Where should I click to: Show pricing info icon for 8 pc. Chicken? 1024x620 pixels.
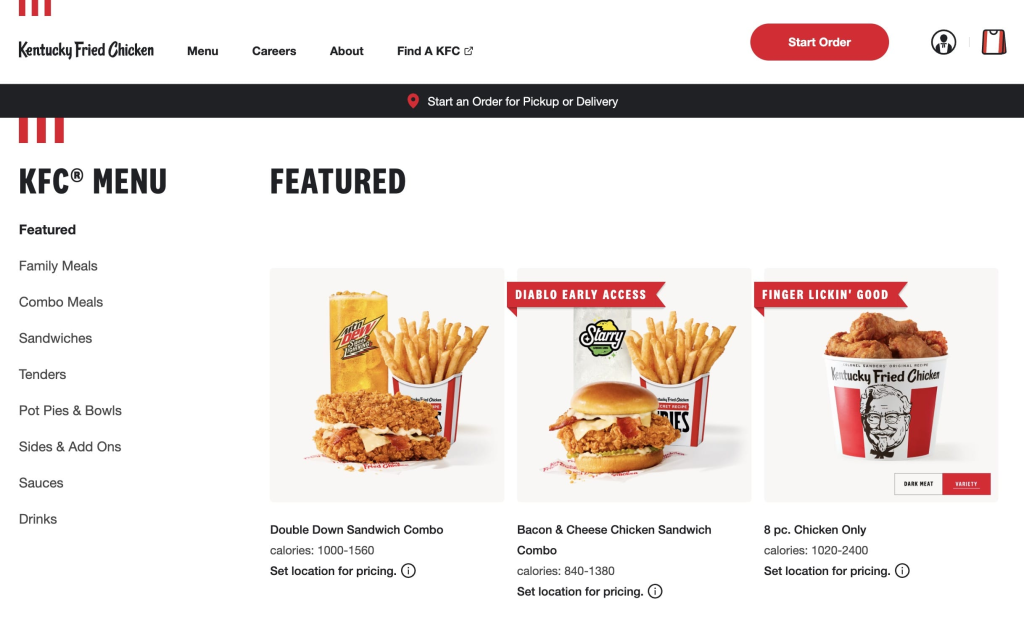pos(902,570)
